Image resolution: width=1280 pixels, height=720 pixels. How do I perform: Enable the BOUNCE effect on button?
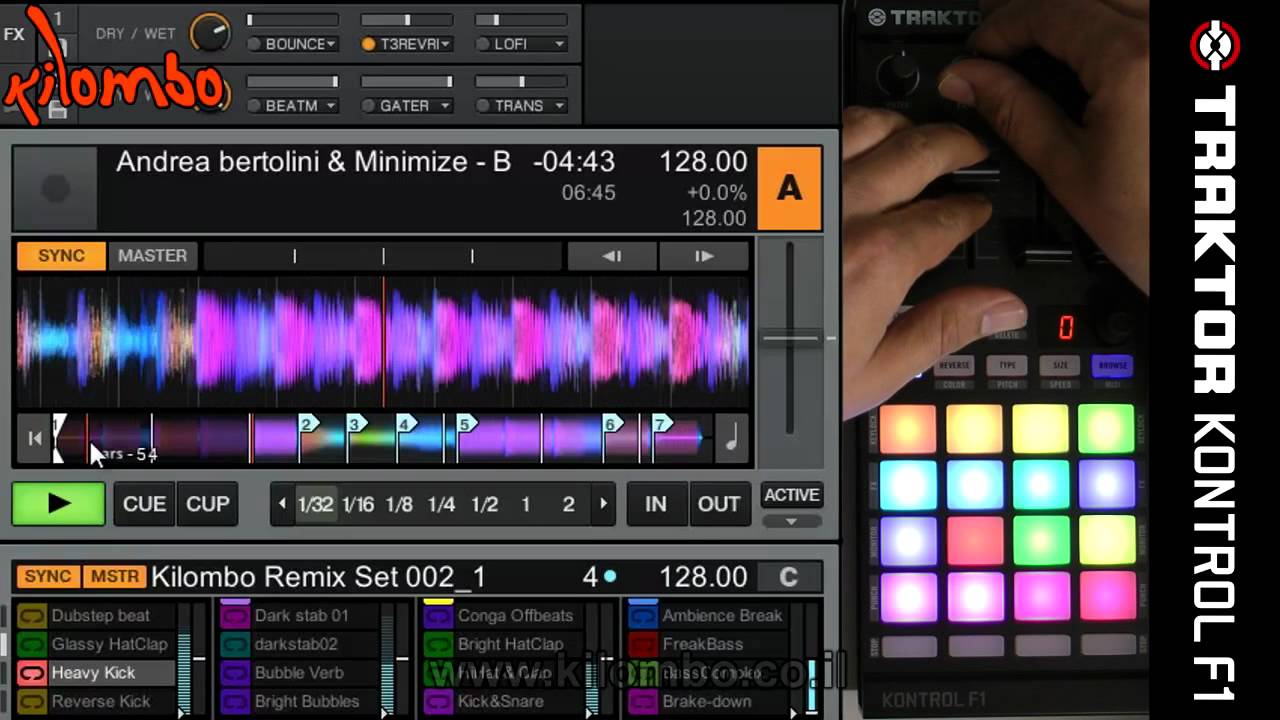point(254,44)
